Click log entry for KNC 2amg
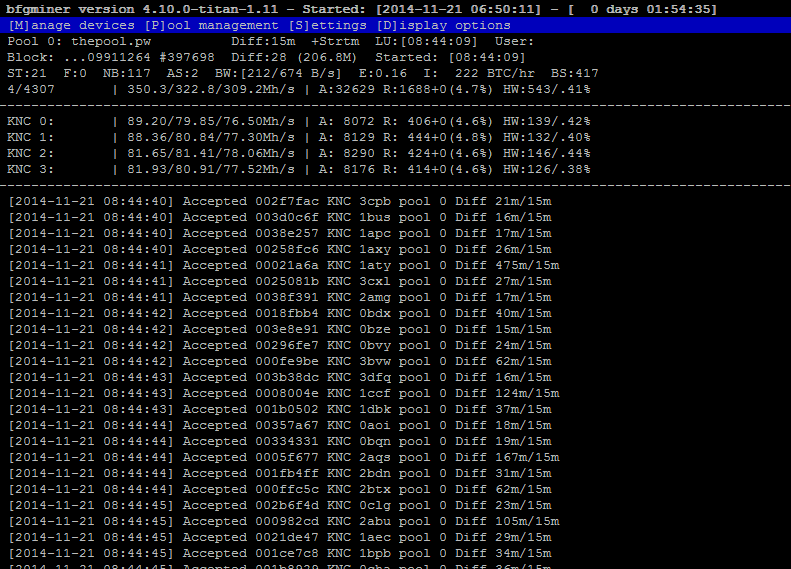The width and height of the screenshot is (791, 569). pyautogui.click(x=280, y=298)
